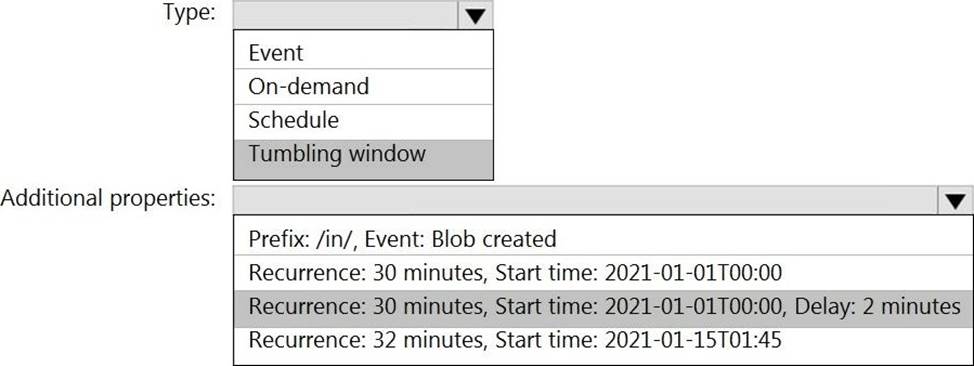
Task: Select 30-minute recurrence option without delay
Action: [603, 272]
